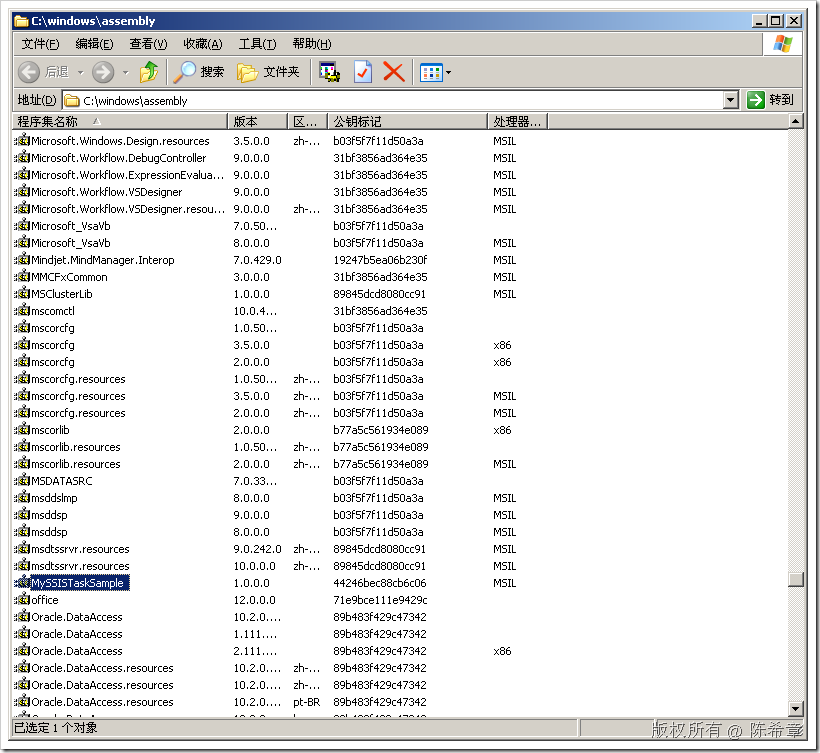Viewport: 820px width, 753px height.
Task: Click the Microsoft.Workflow.DebugController assembly icon
Action: point(22,157)
